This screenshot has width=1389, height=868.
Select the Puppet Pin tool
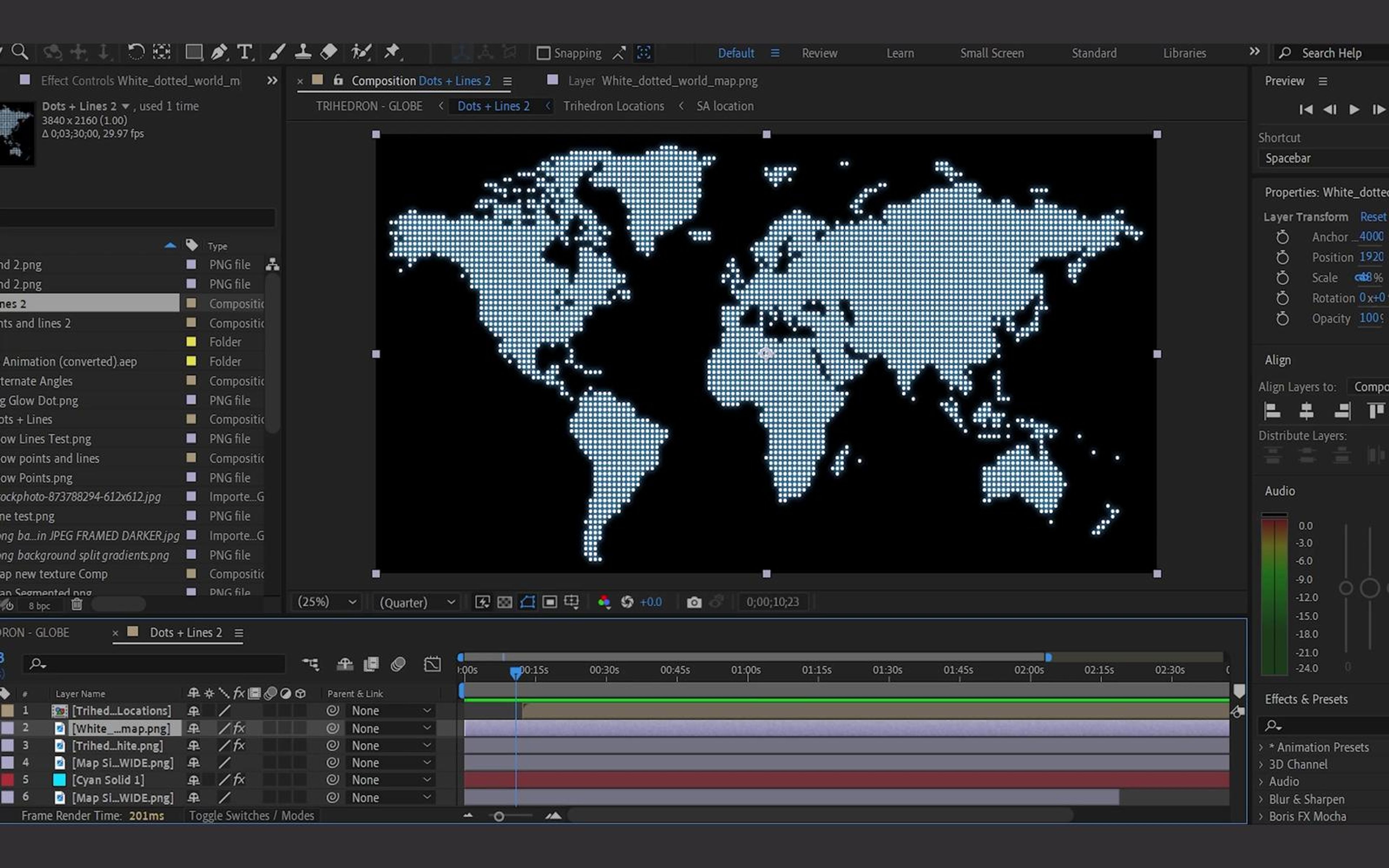392,52
